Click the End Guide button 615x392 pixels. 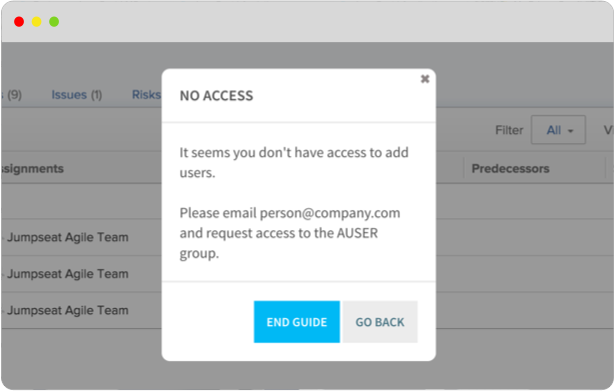click(x=297, y=322)
